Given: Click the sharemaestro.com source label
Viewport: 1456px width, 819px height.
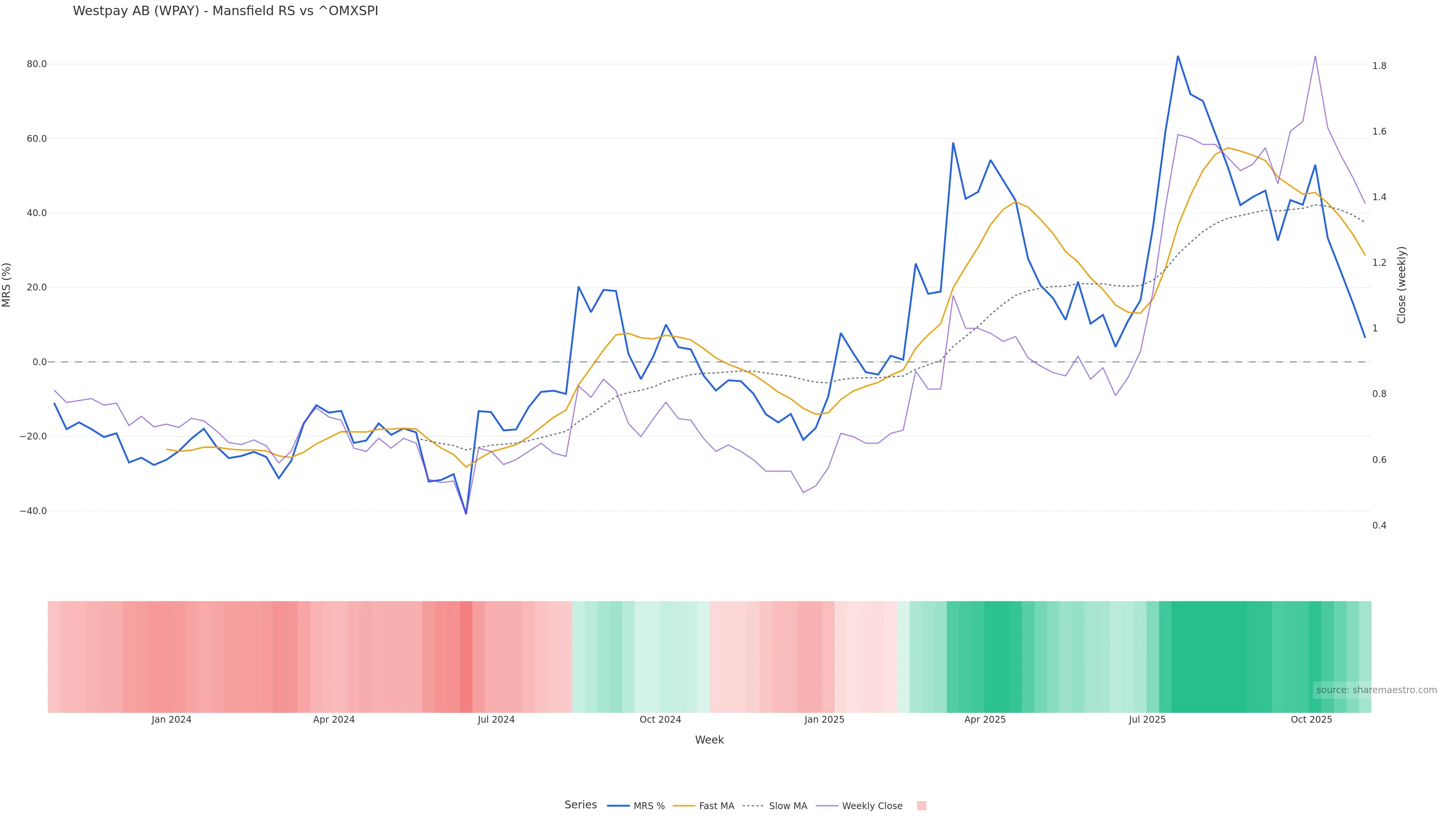Looking at the screenshot, I should tap(1376, 690).
